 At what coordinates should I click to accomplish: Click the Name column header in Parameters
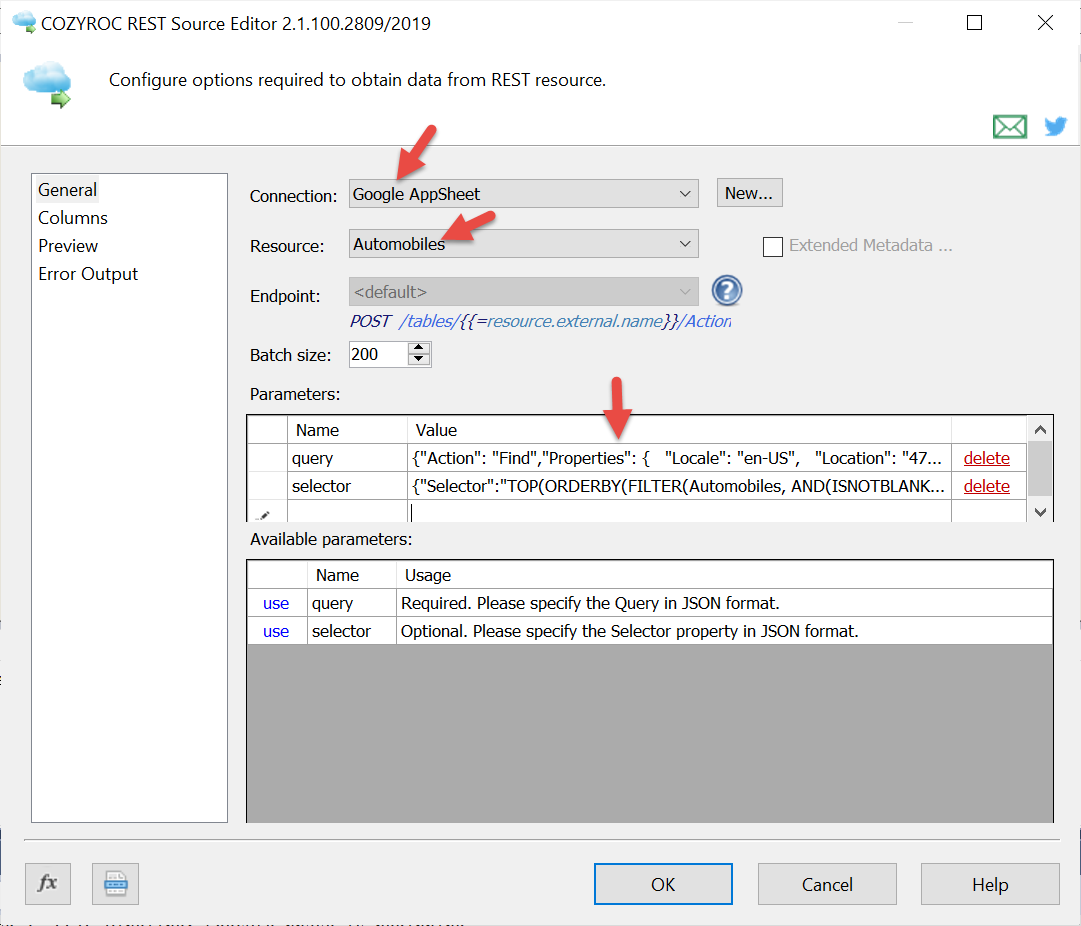point(347,430)
